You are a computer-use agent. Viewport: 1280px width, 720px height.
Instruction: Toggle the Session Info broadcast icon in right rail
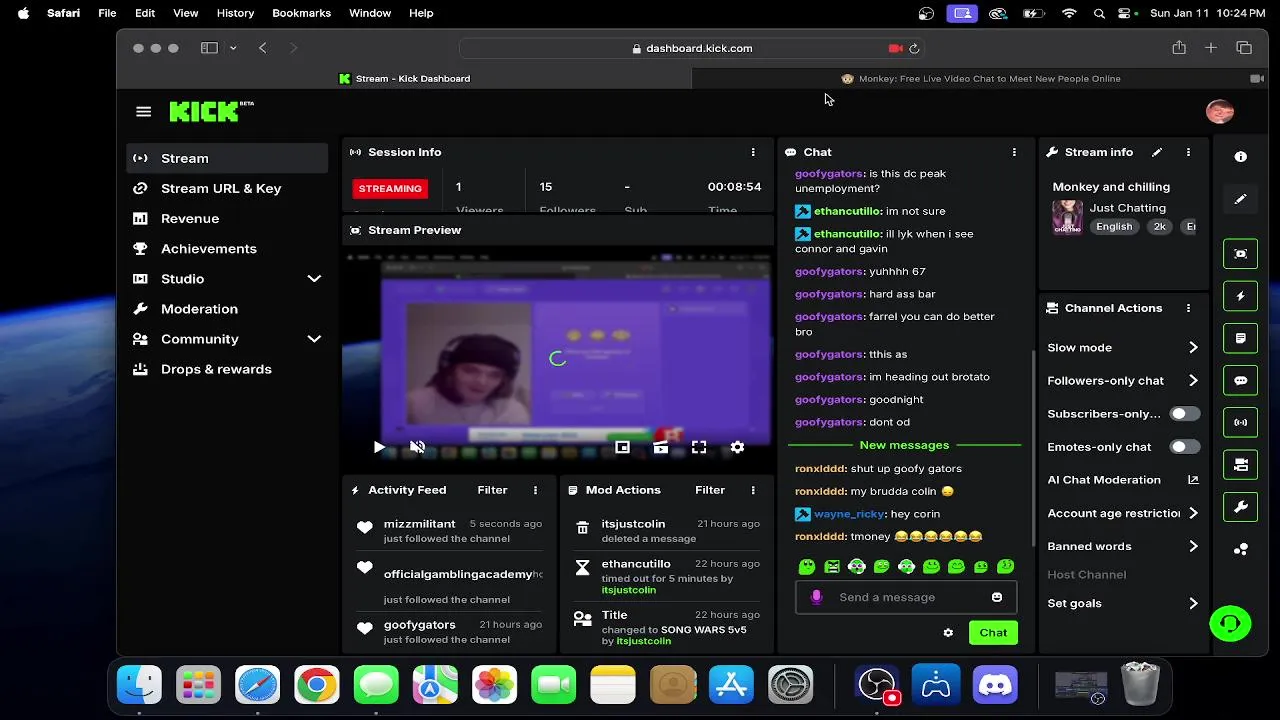coord(1241,423)
